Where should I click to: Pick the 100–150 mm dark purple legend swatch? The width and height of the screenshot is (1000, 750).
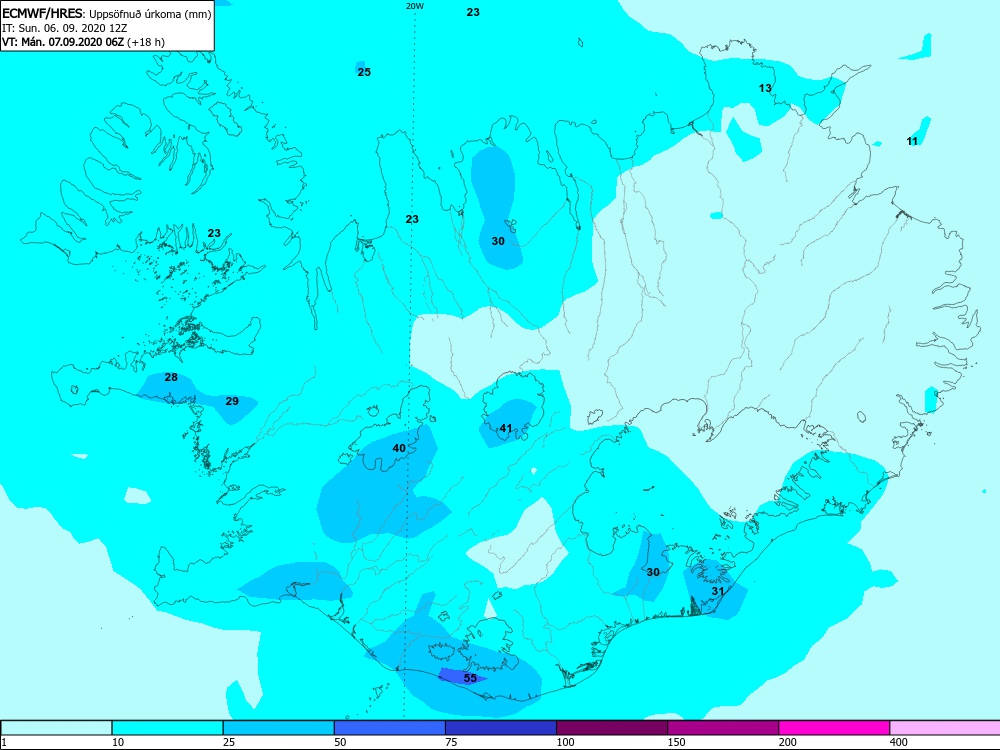[x=612, y=728]
